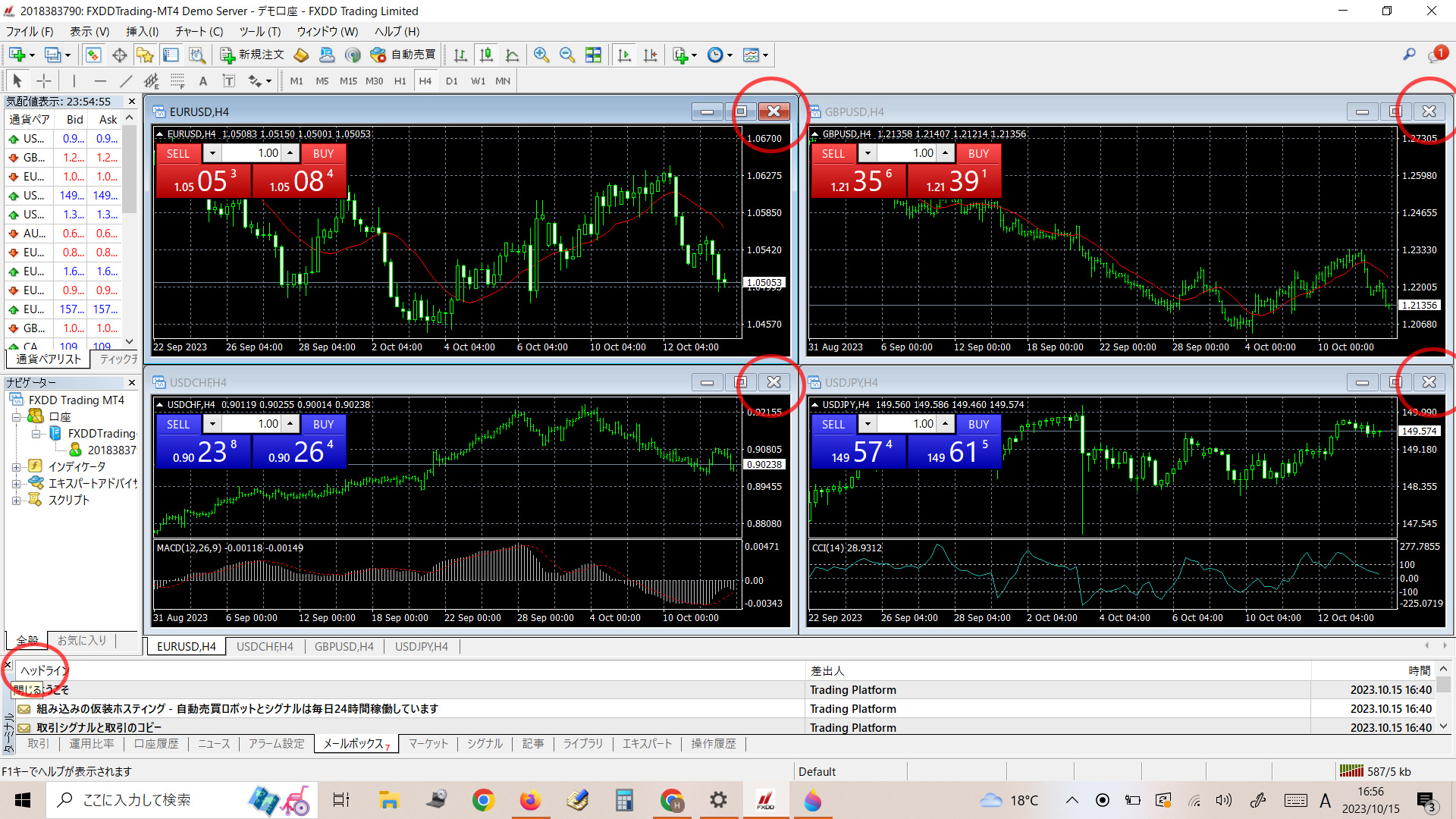The height and width of the screenshot is (819, 1456).
Task: Toggle the Market Watch window icon
Action: point(93,55)
